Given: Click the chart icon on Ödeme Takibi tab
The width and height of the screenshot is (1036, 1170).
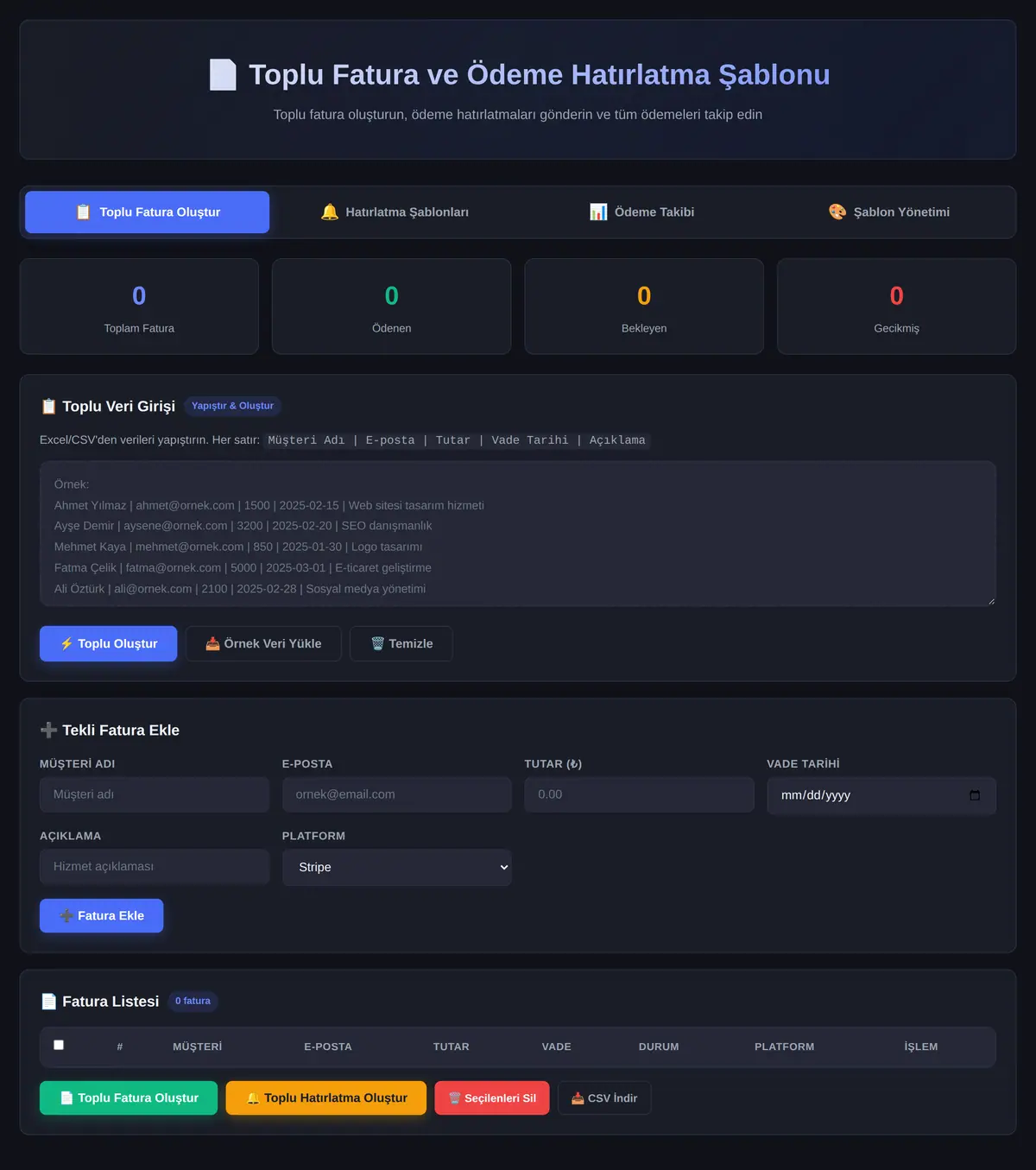Looking at the screenshot, I should click(598, 212).
